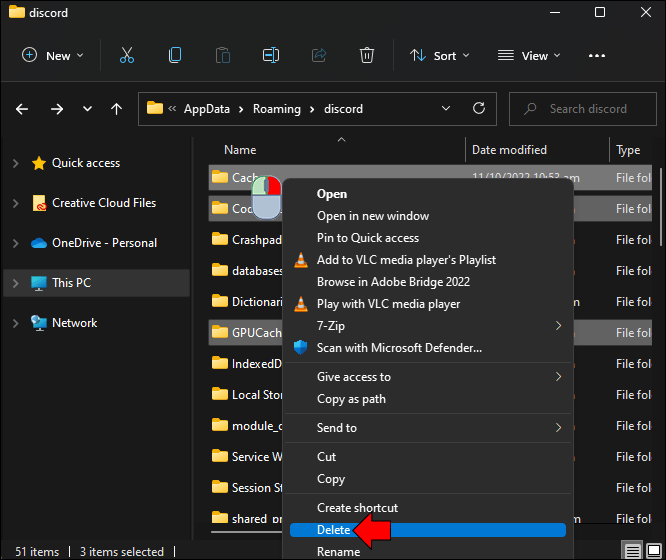Click the trash Delete icon in toolbar

tap(367, 55)
